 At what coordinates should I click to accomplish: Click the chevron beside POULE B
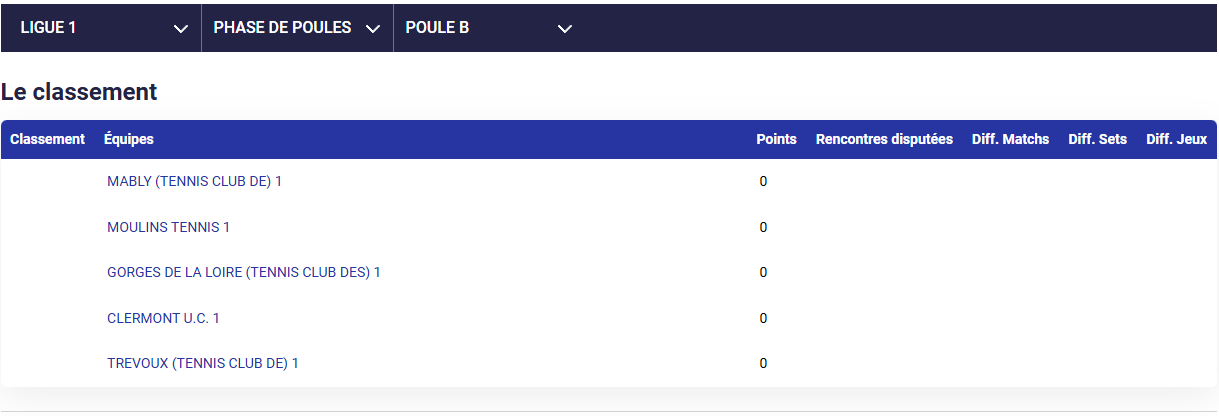pos(565,29)
